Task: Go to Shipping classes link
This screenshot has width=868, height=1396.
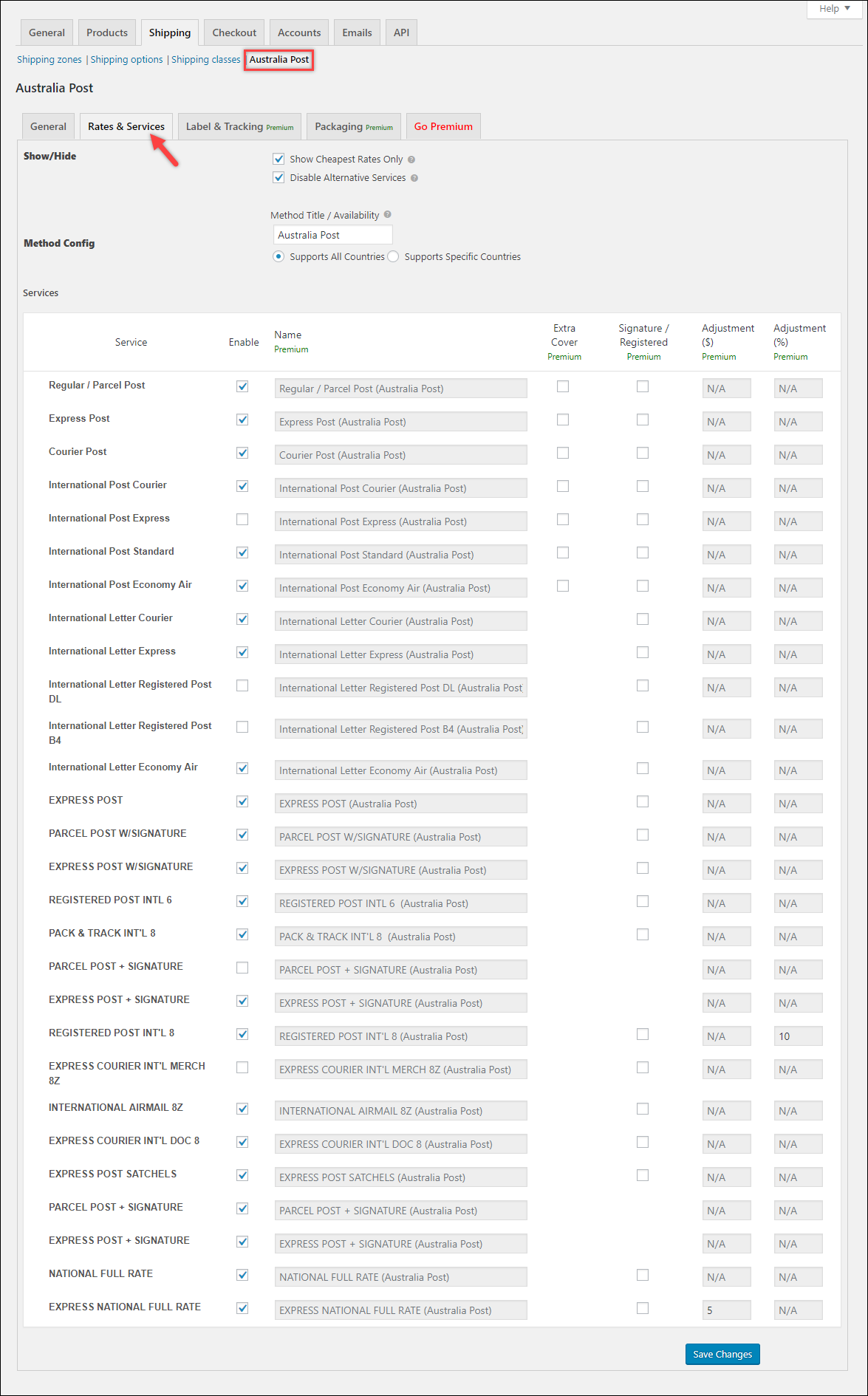Action: click(206, 59)
